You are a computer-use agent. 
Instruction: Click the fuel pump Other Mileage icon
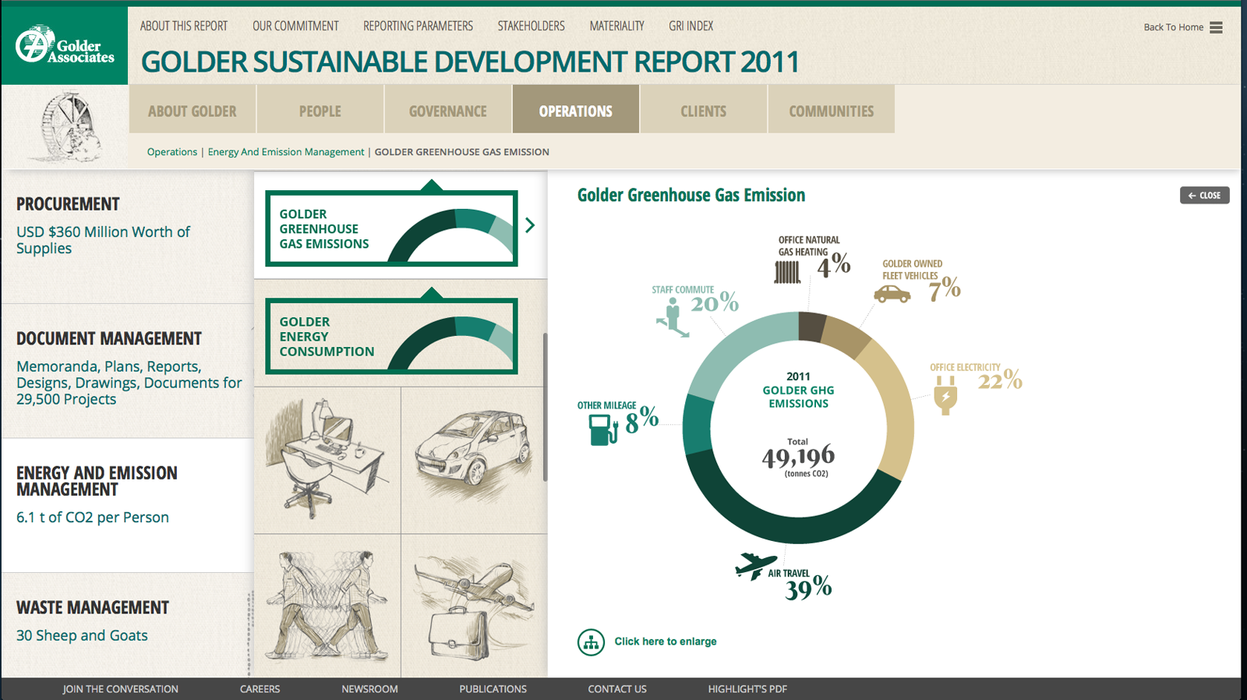point(603,429)
